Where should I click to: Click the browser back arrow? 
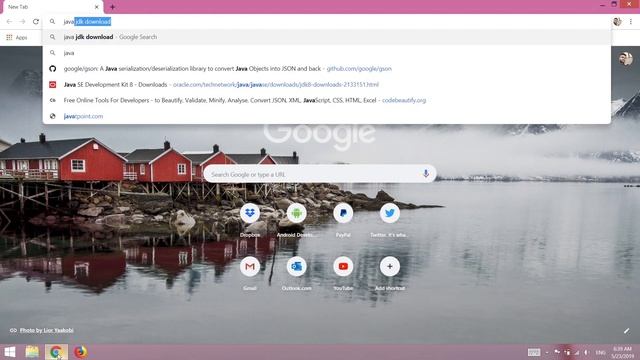[x=9, y=22]
